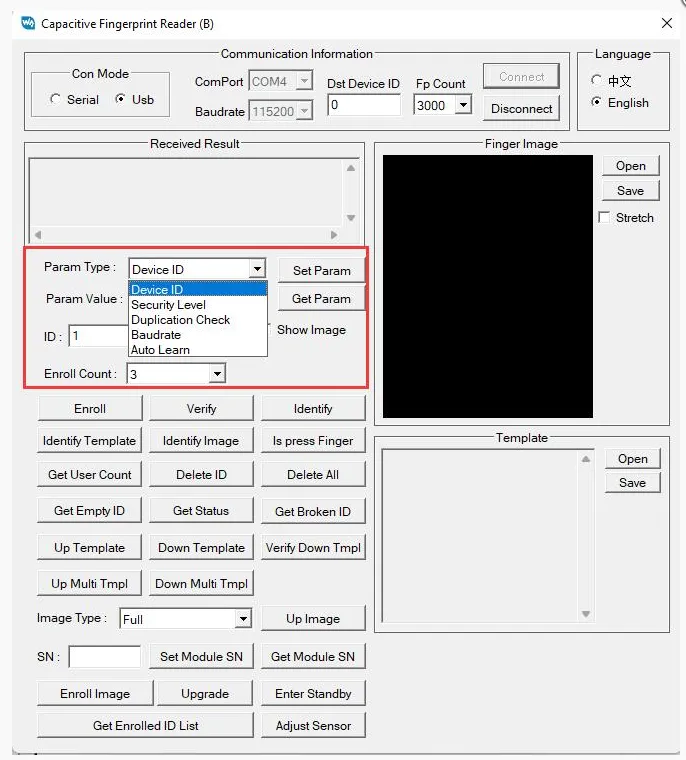This screenshot has width=686, height=760.
Task: Click scroll down arrow in Template box
Action: (586, 614)
